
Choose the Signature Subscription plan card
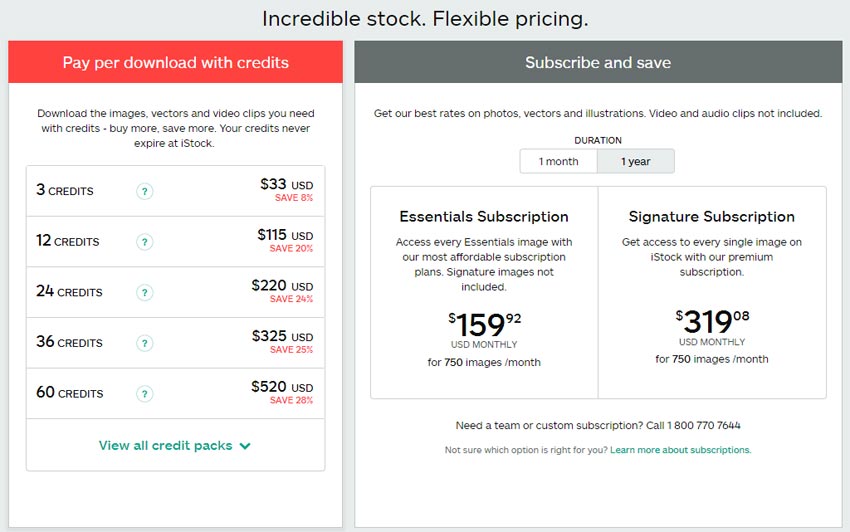tap(712, 293)
